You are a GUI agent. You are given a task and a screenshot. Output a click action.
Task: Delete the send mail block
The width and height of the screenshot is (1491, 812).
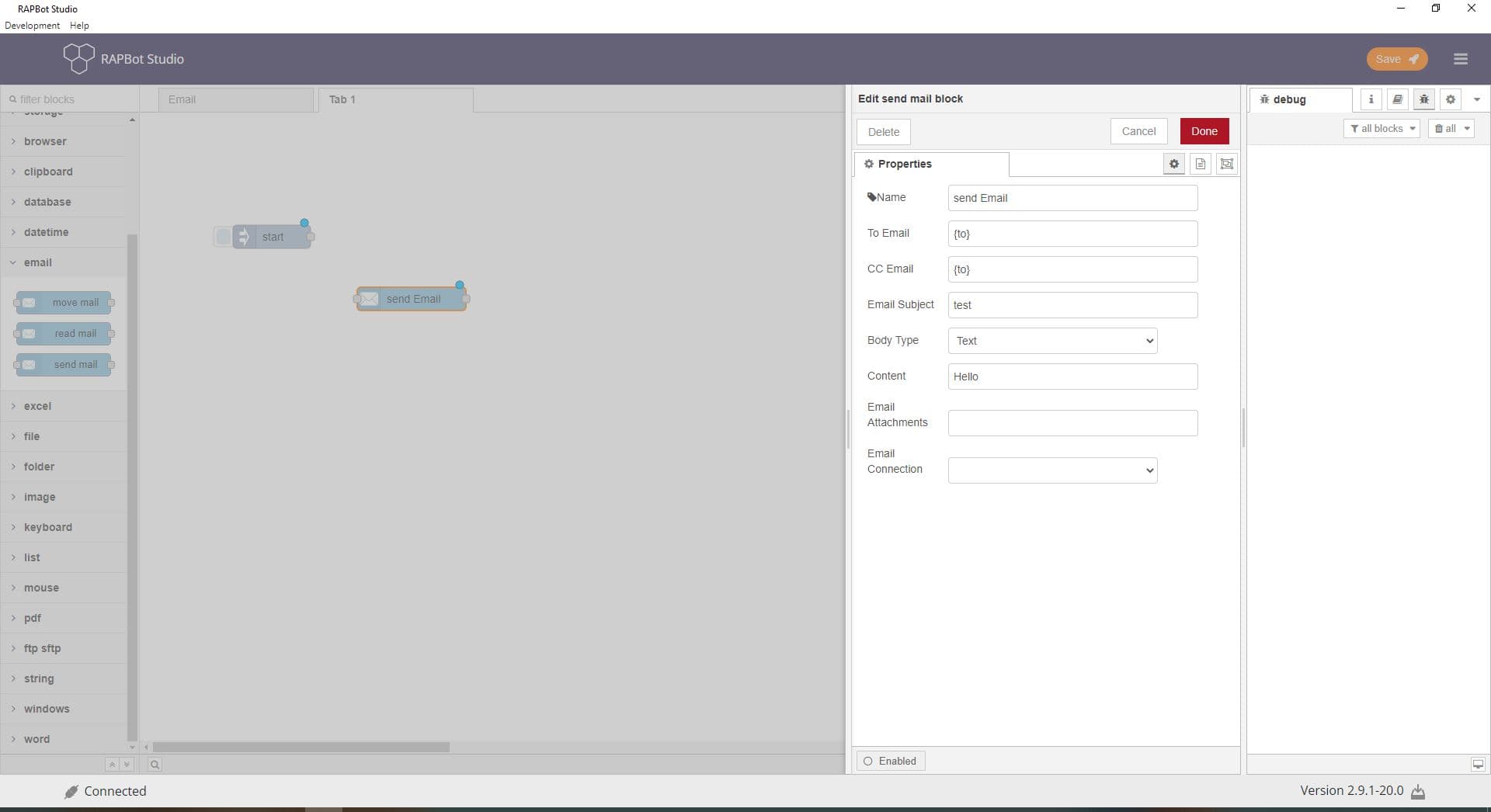tap(884, 132)
